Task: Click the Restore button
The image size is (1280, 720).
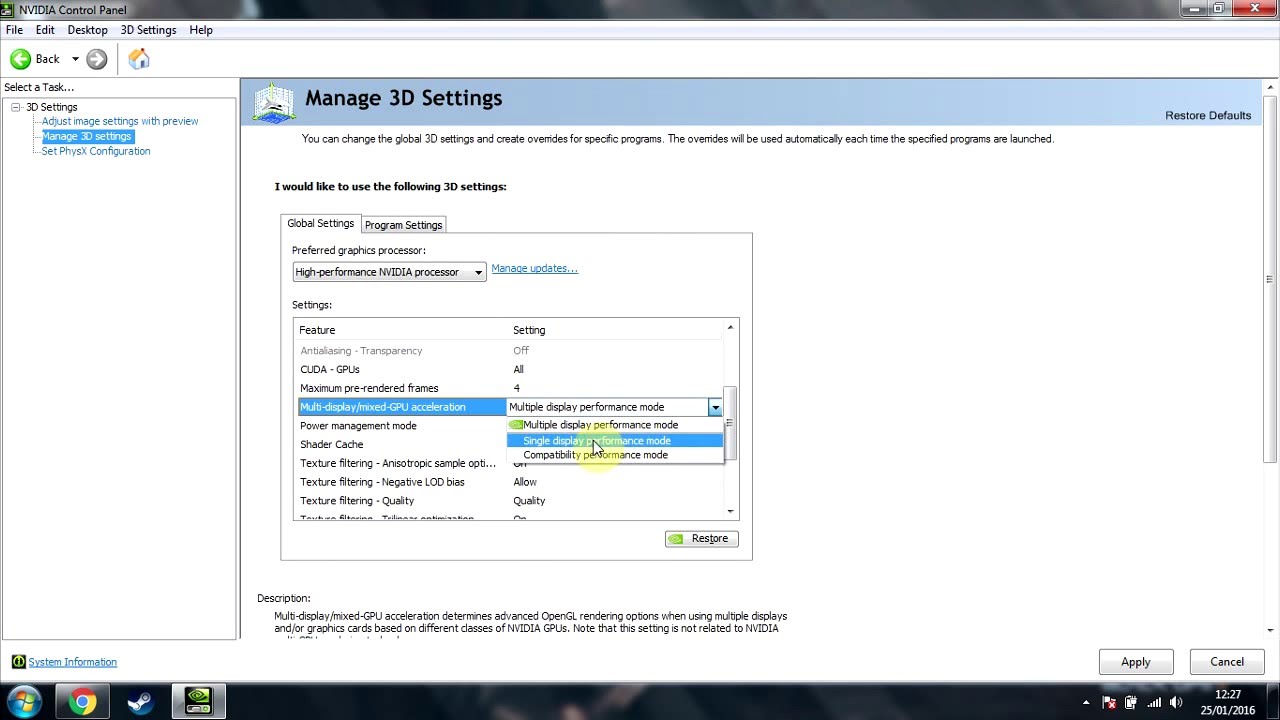Action: [x=701, y=539]
